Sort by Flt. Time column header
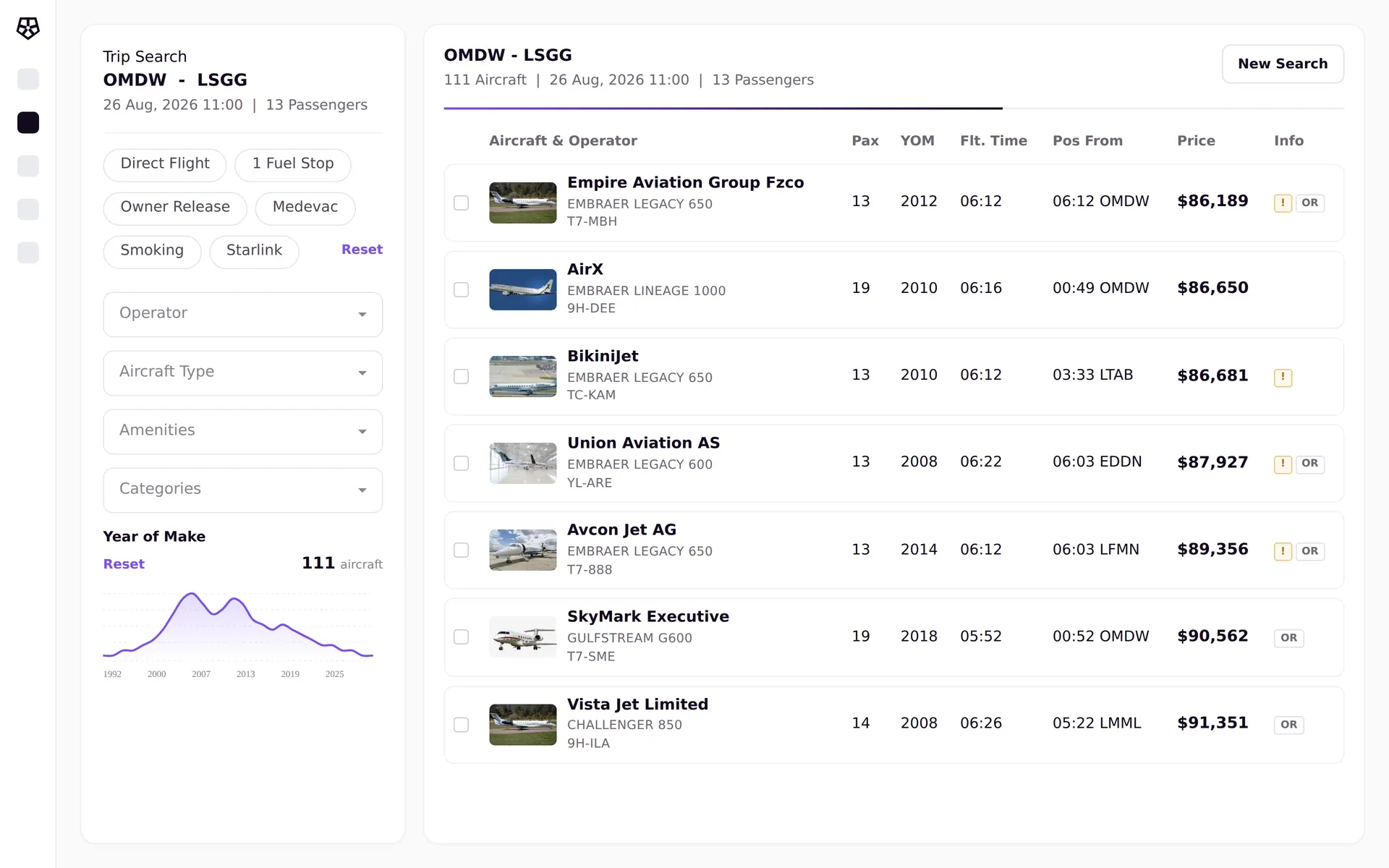 point(993,141)
